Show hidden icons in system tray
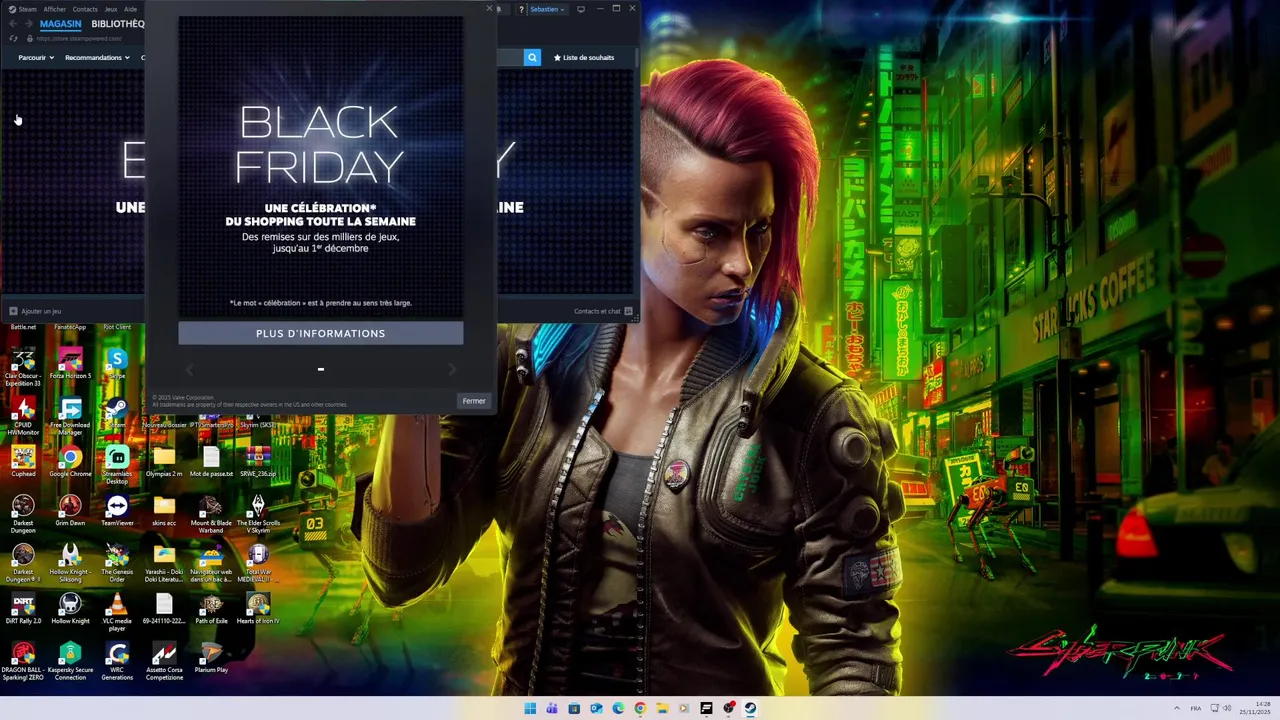 click(1177, 708)
